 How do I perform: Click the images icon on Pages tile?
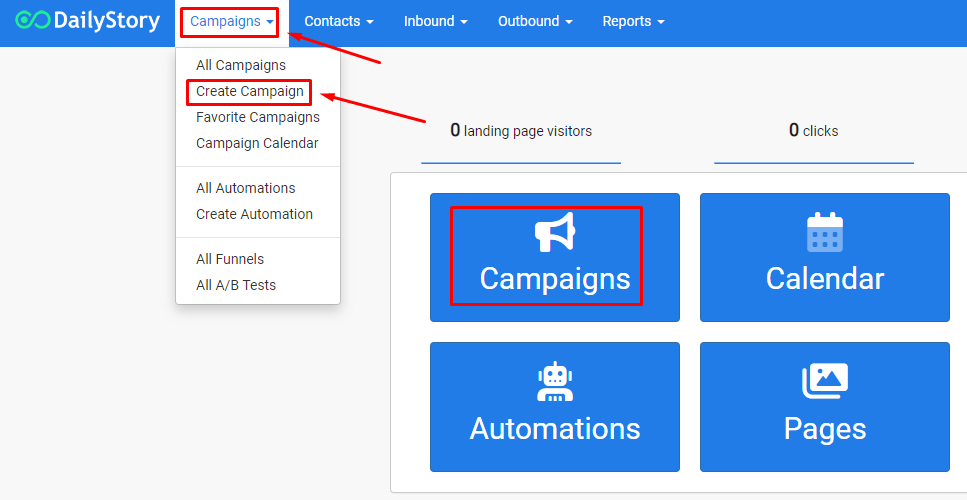(825, 381)
